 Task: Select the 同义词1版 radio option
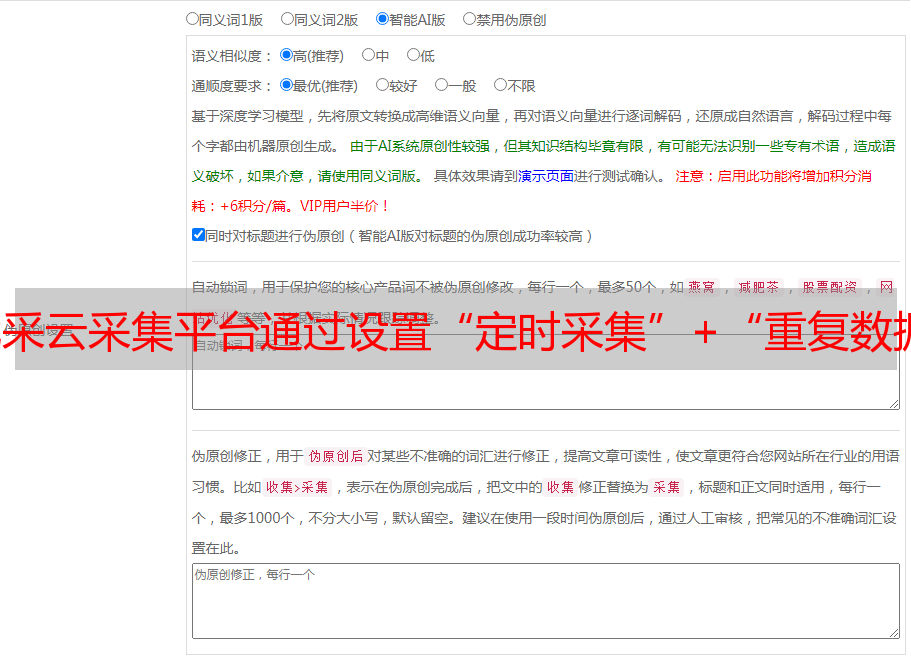(x=192, y=19)
